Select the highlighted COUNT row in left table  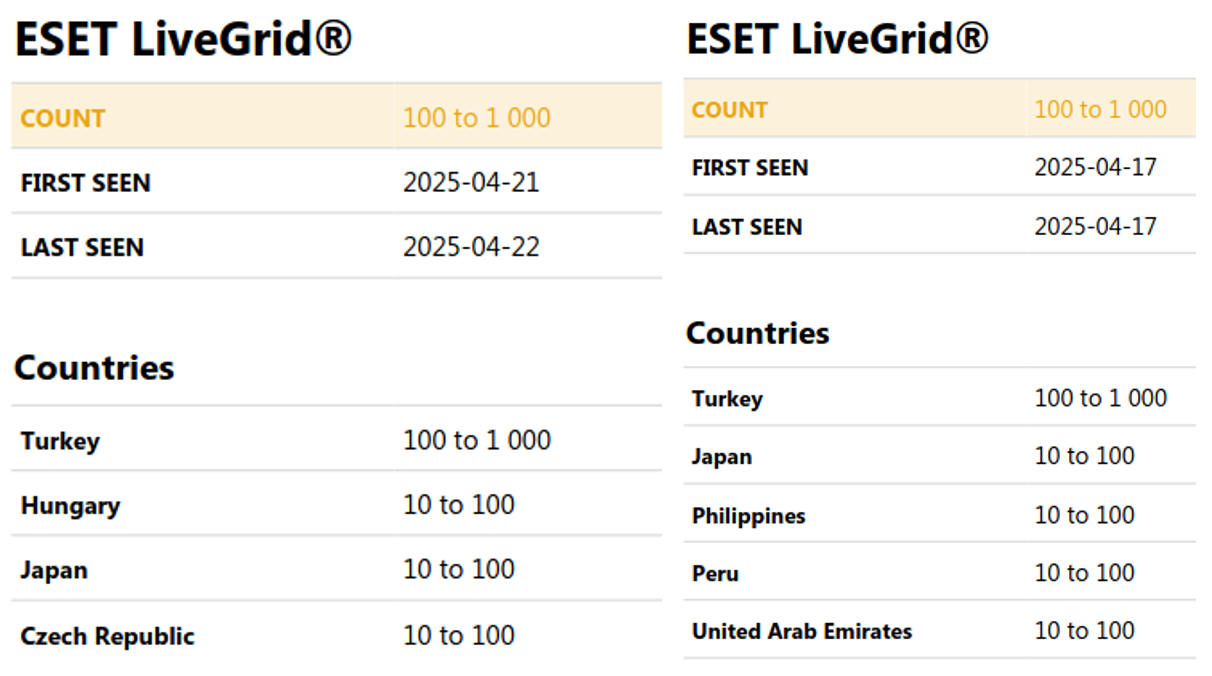coord(336,117)
